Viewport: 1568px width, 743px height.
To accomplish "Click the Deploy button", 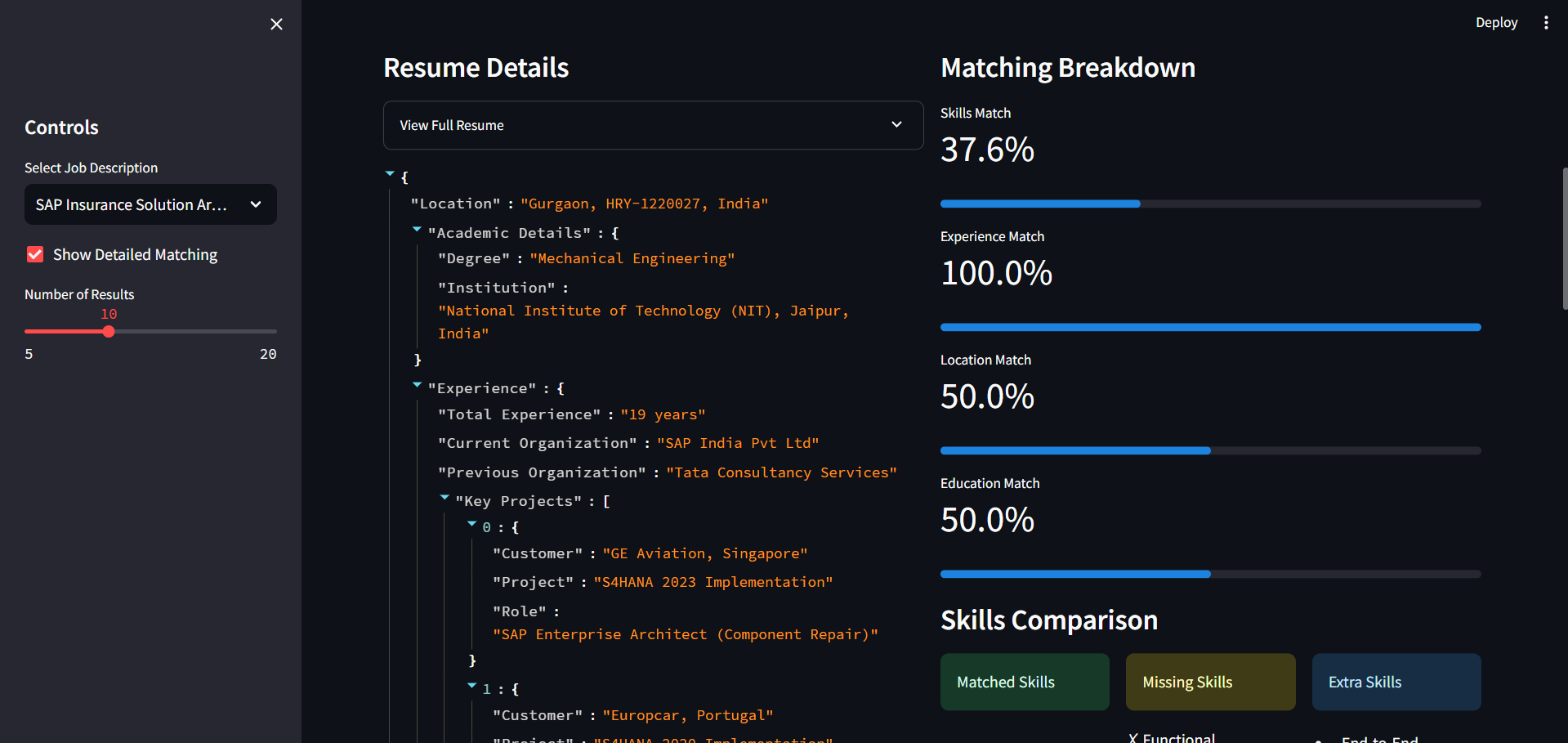I will pos(1496,23).
